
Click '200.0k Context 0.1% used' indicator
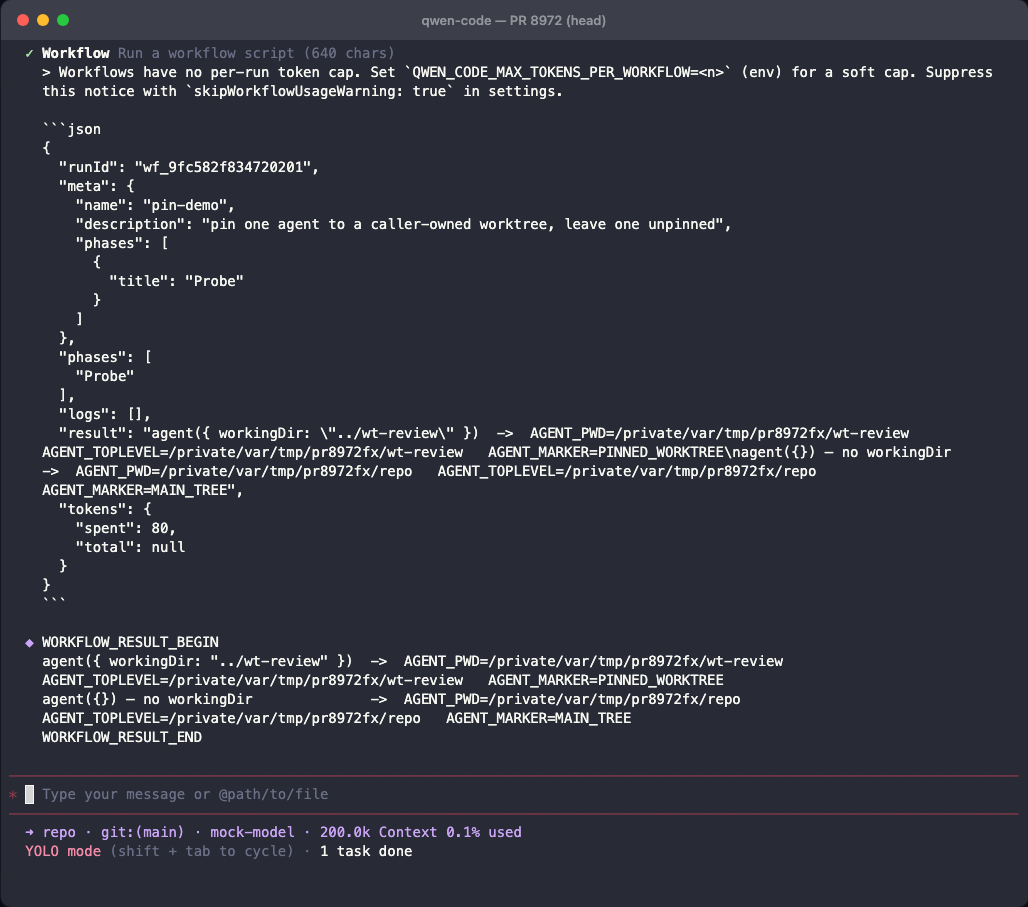point(420,832)
